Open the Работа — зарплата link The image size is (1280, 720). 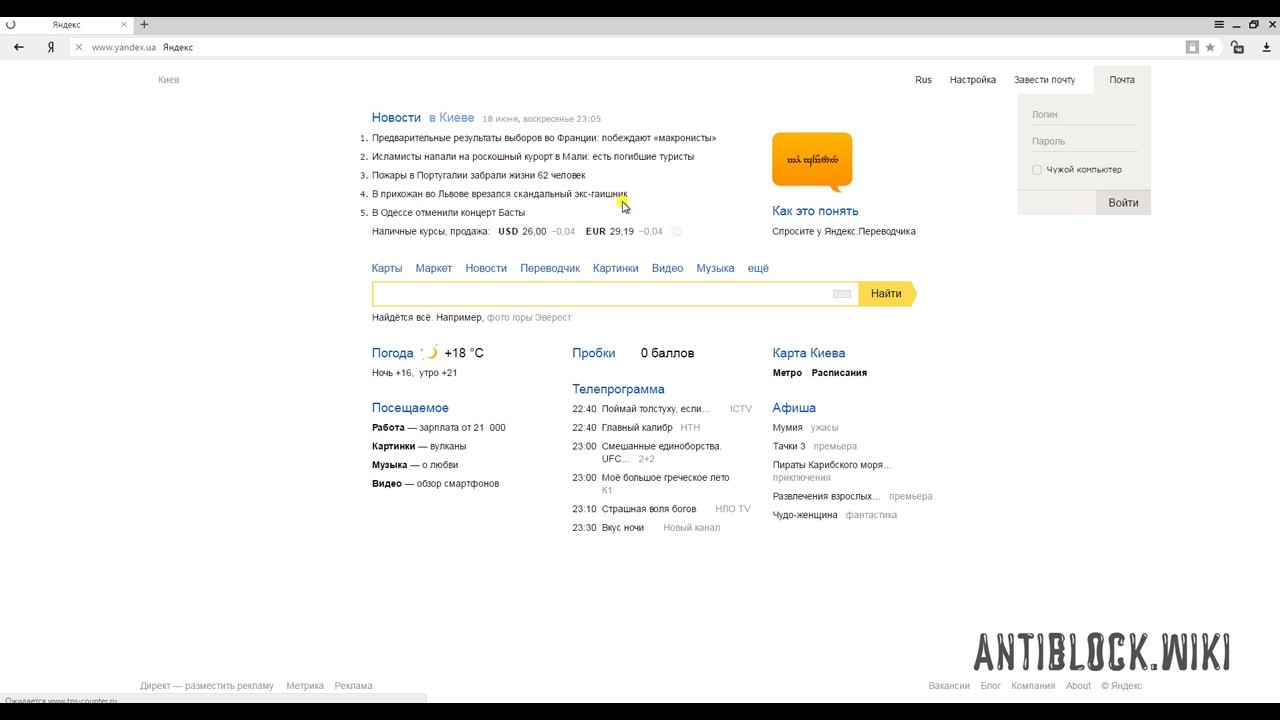pyautogui.click(x=439, y=428)
